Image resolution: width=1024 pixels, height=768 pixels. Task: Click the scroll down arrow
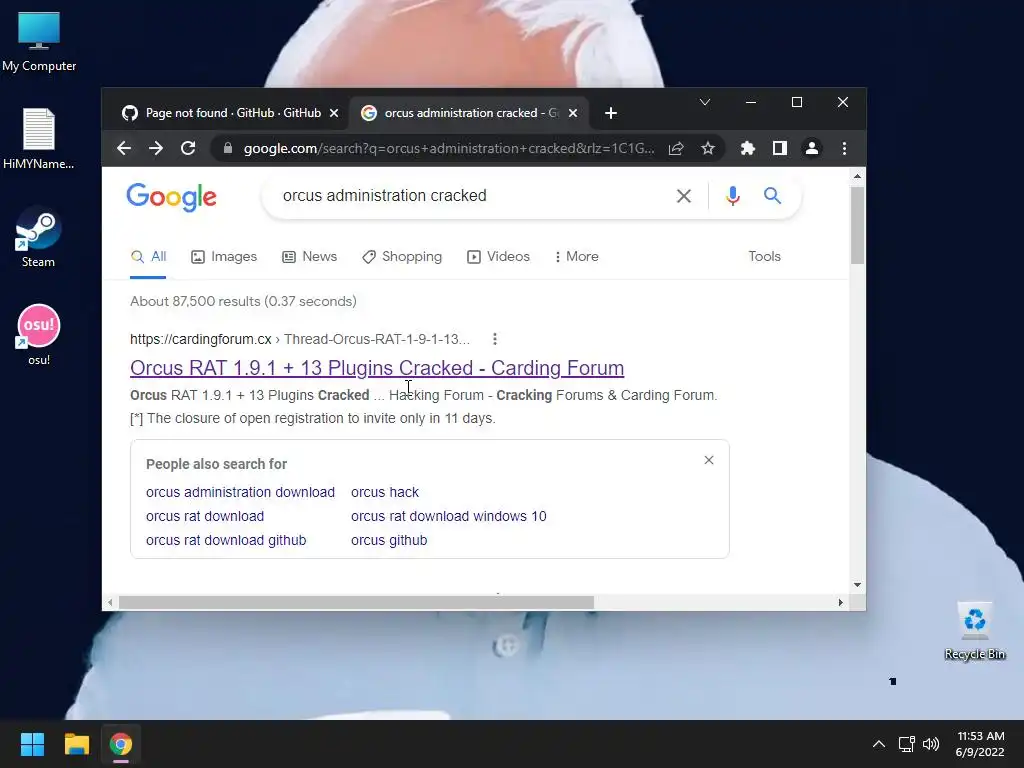tap(857, 585)
